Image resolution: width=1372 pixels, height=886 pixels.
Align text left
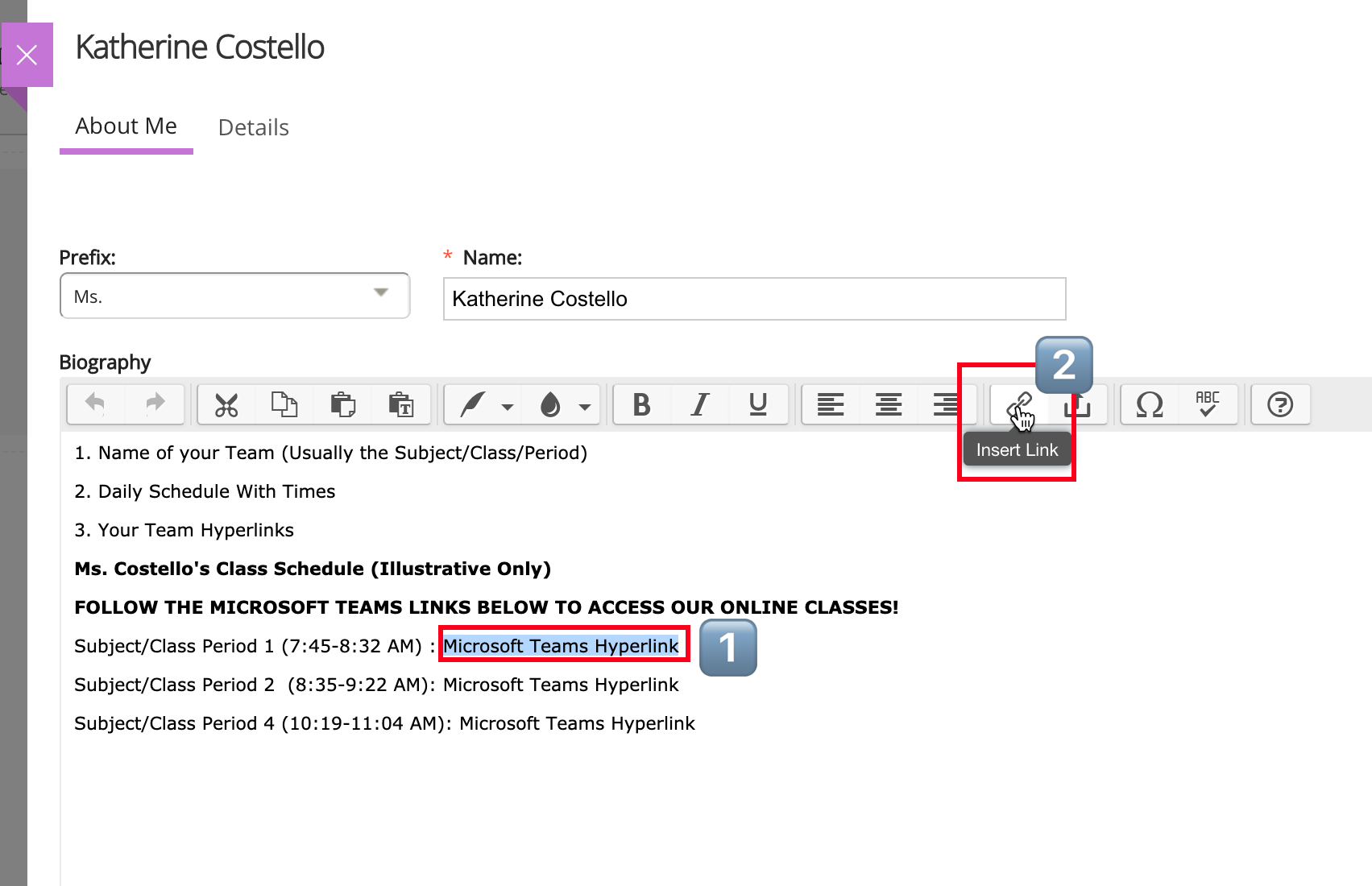click(831, 404)
